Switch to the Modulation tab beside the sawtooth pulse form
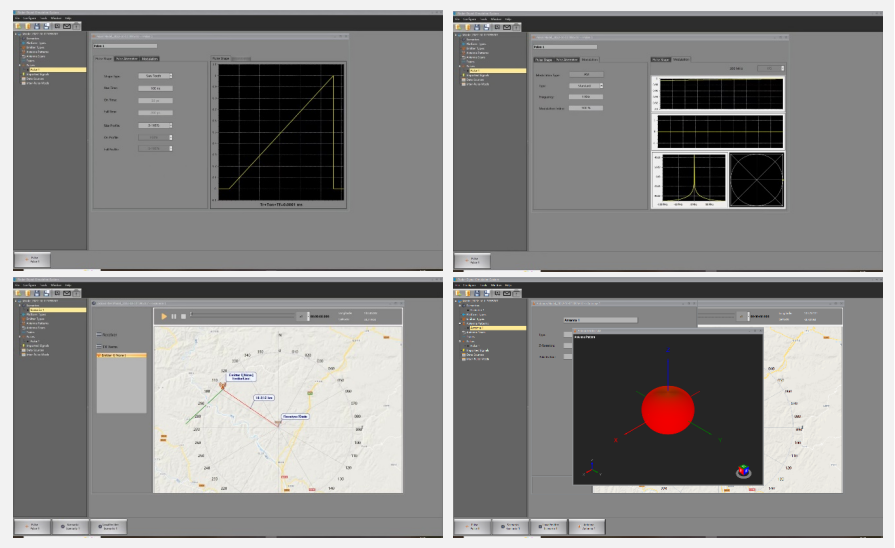The height and width of the screenshot is (548, 895). pos(150,59)
